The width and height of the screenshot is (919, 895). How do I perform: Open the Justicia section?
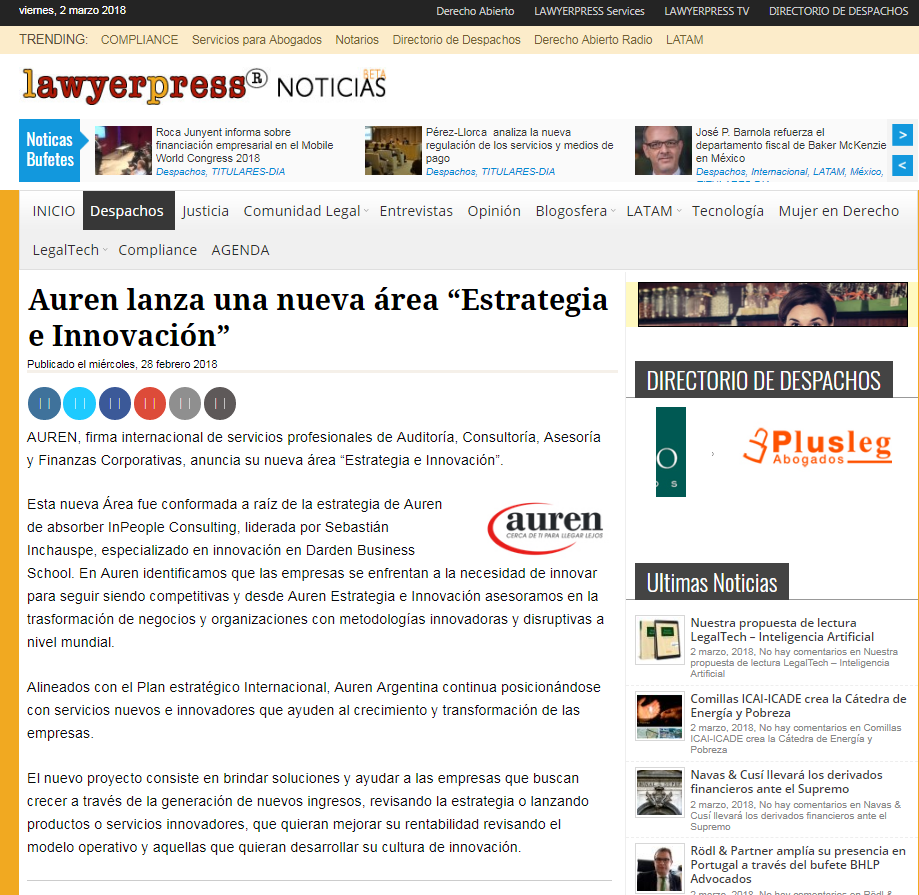pyautogui.click(x=205, y=211)
